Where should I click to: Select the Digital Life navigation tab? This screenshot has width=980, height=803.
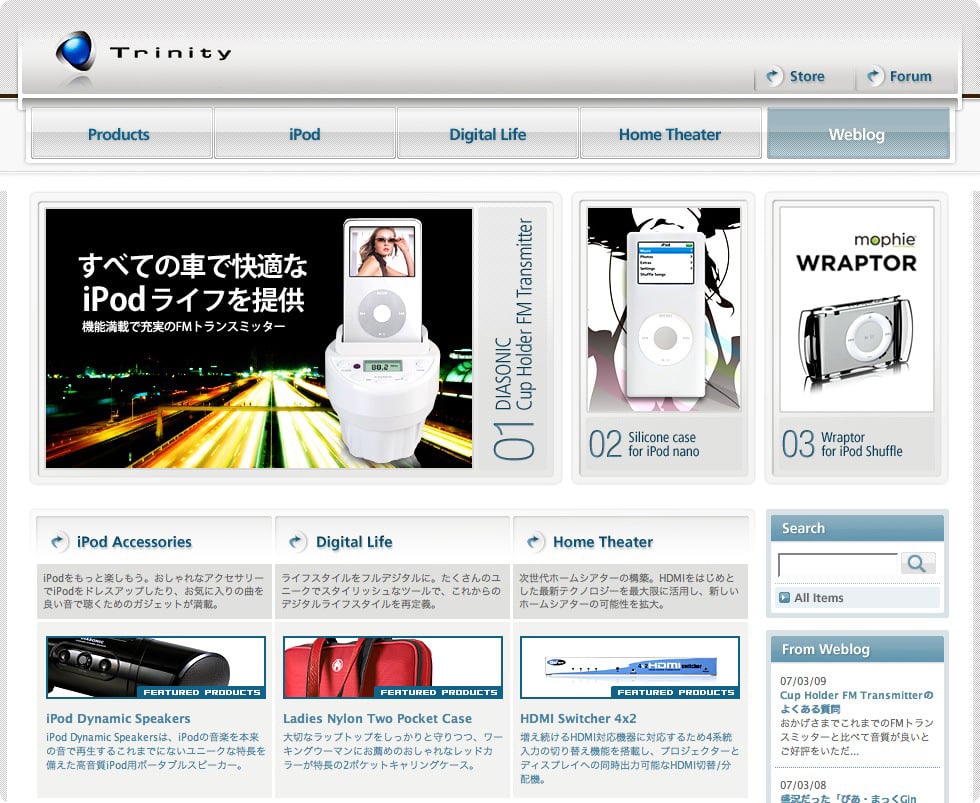coord(487,134)
